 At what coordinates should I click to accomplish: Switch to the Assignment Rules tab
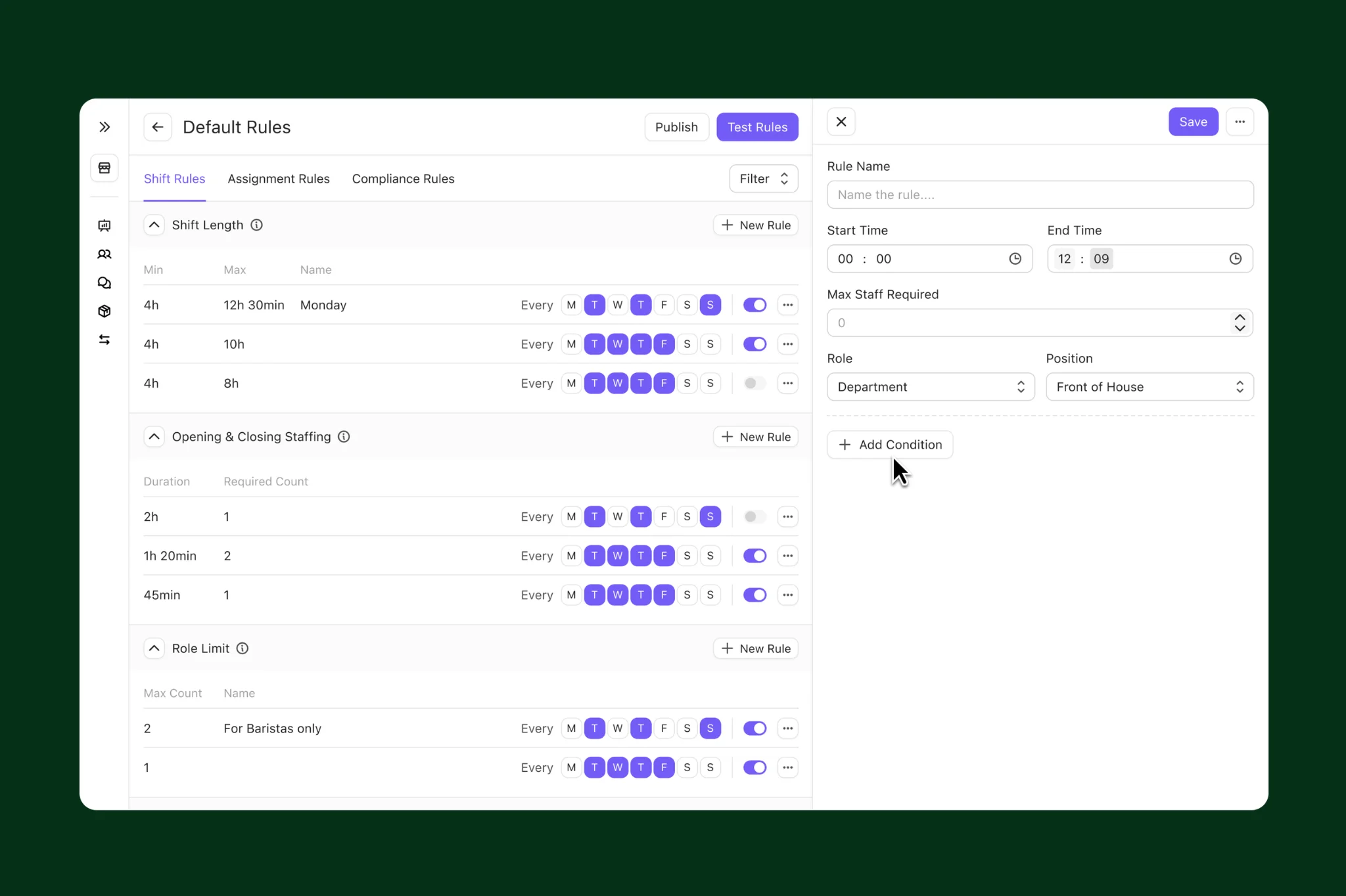pyautogui.click(x=279, y=179)
